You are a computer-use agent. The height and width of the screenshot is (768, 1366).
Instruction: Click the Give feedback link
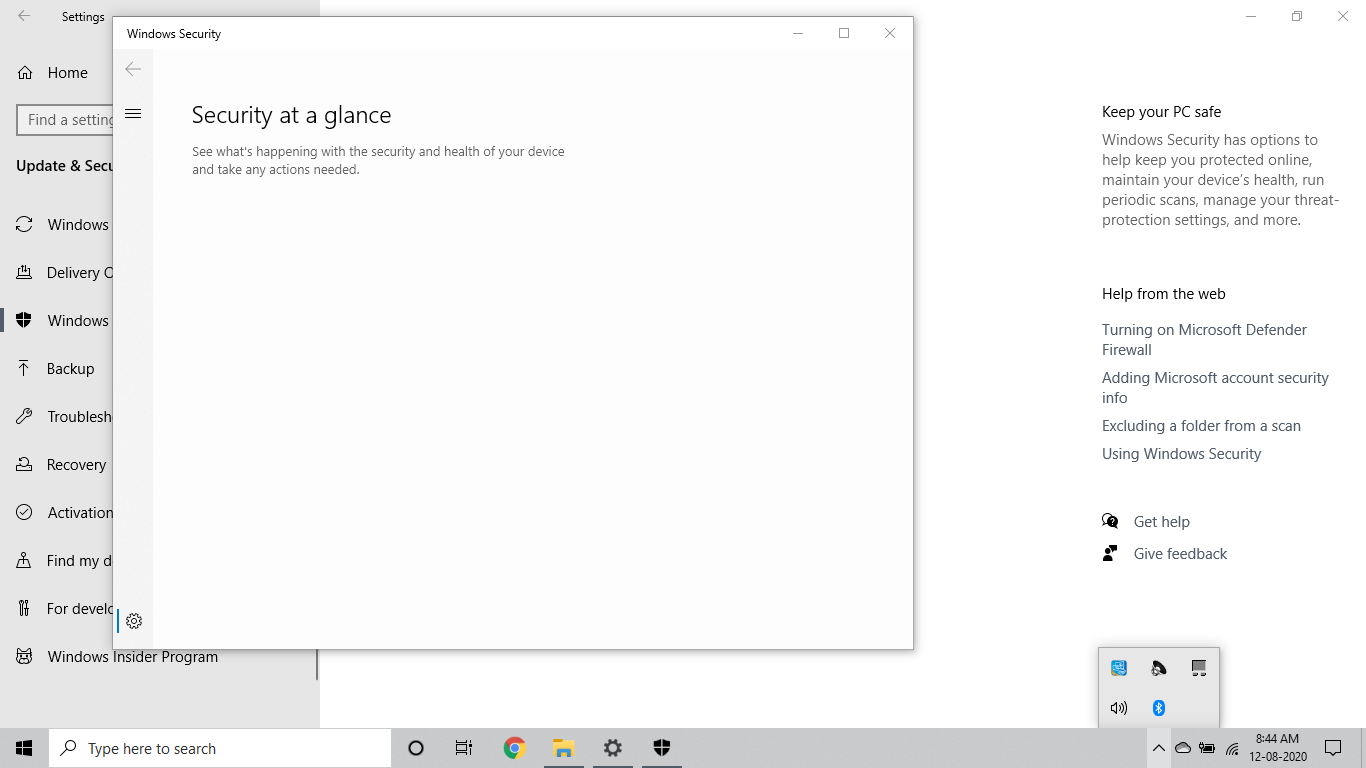pos(1180,554)
